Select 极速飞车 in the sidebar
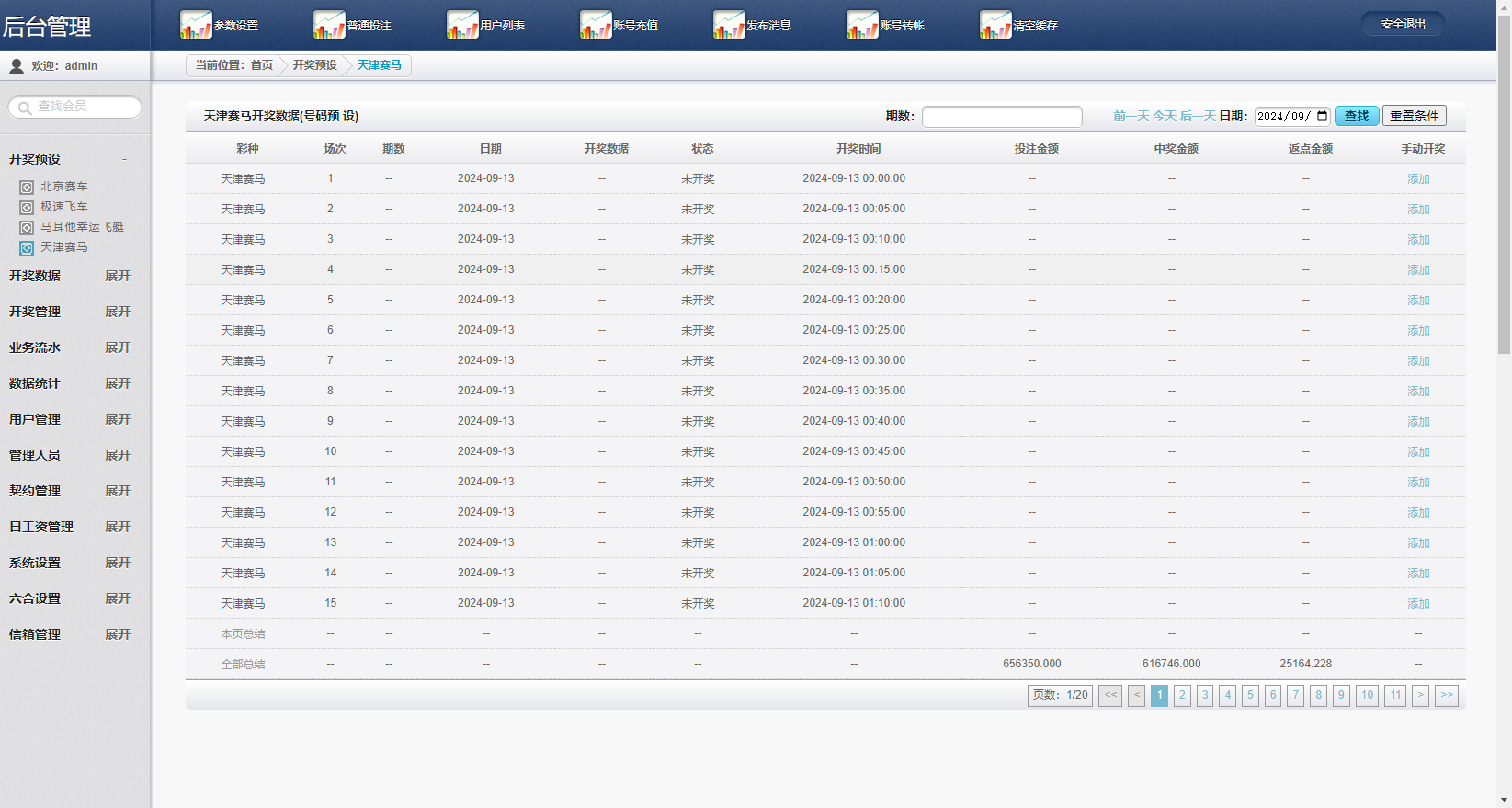1512x808 pixels. click(x=63, y=207)
